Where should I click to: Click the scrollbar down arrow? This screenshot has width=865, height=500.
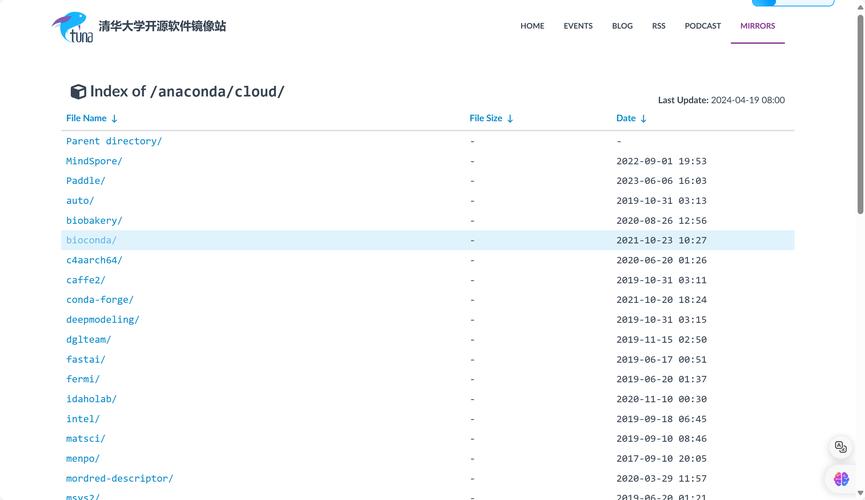point(860,493)
